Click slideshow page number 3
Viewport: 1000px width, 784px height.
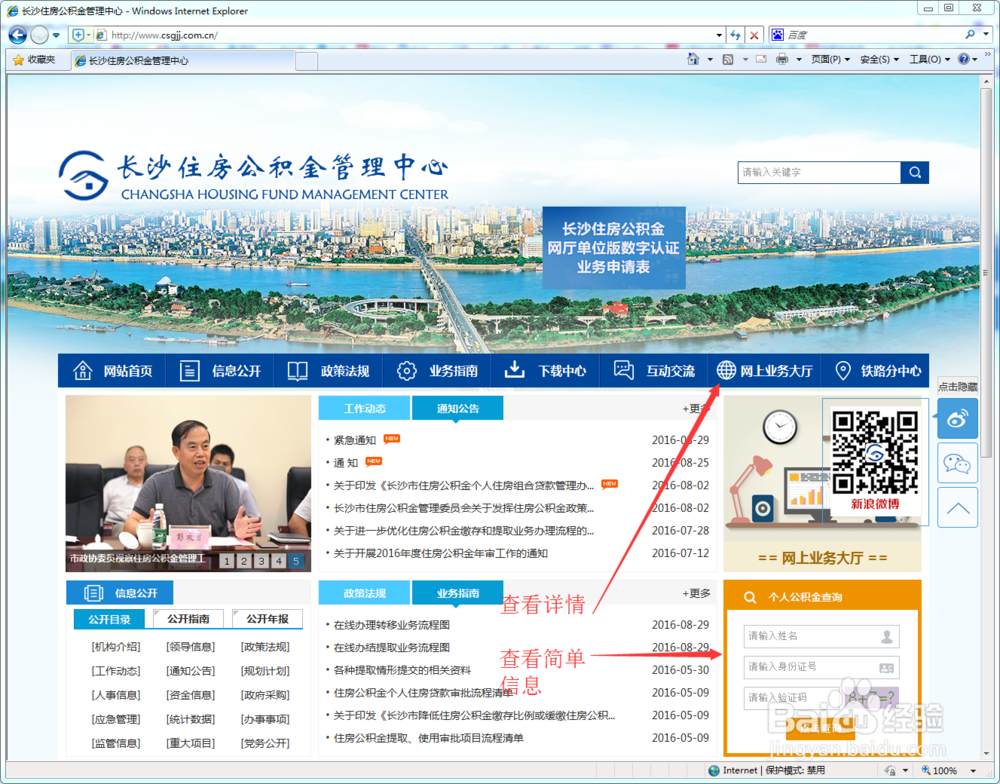[261, 561]
